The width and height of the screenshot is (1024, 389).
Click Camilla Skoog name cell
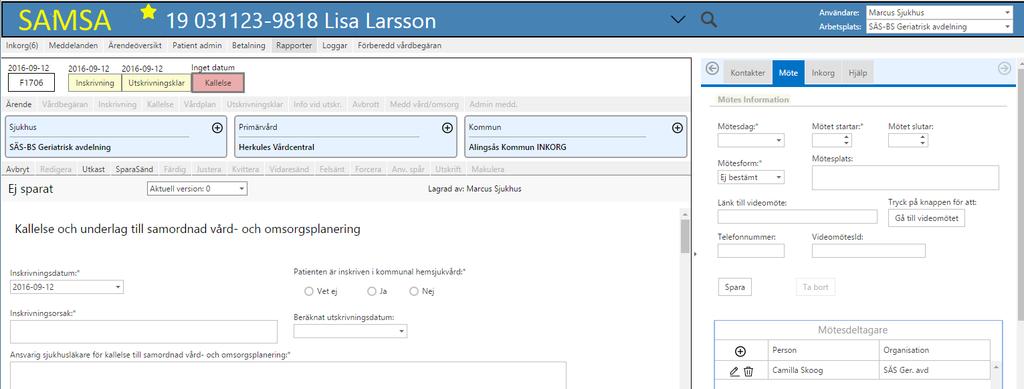pos(823,371)
